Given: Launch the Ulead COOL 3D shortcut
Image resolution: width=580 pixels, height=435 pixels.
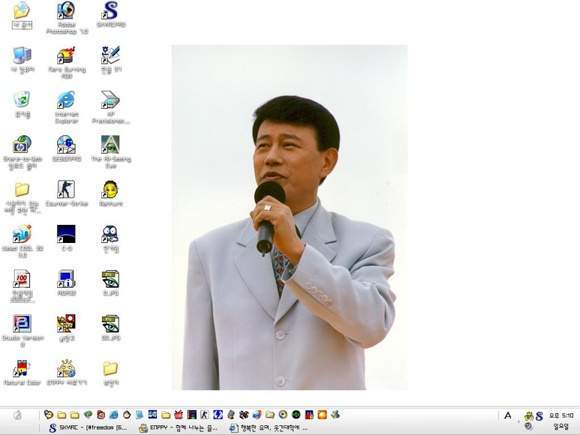Looking at the screenshot, I should pos(22,234).
